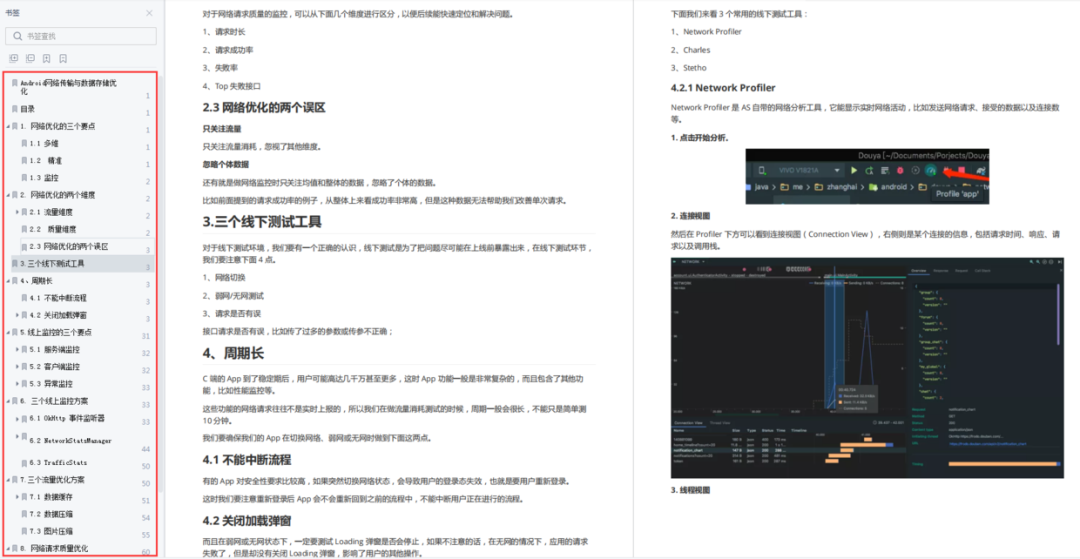Screen dimensions: 1080x559
Task: Collapse the 1. 网络优化的三个要点 node
Action: coord(8,126)
